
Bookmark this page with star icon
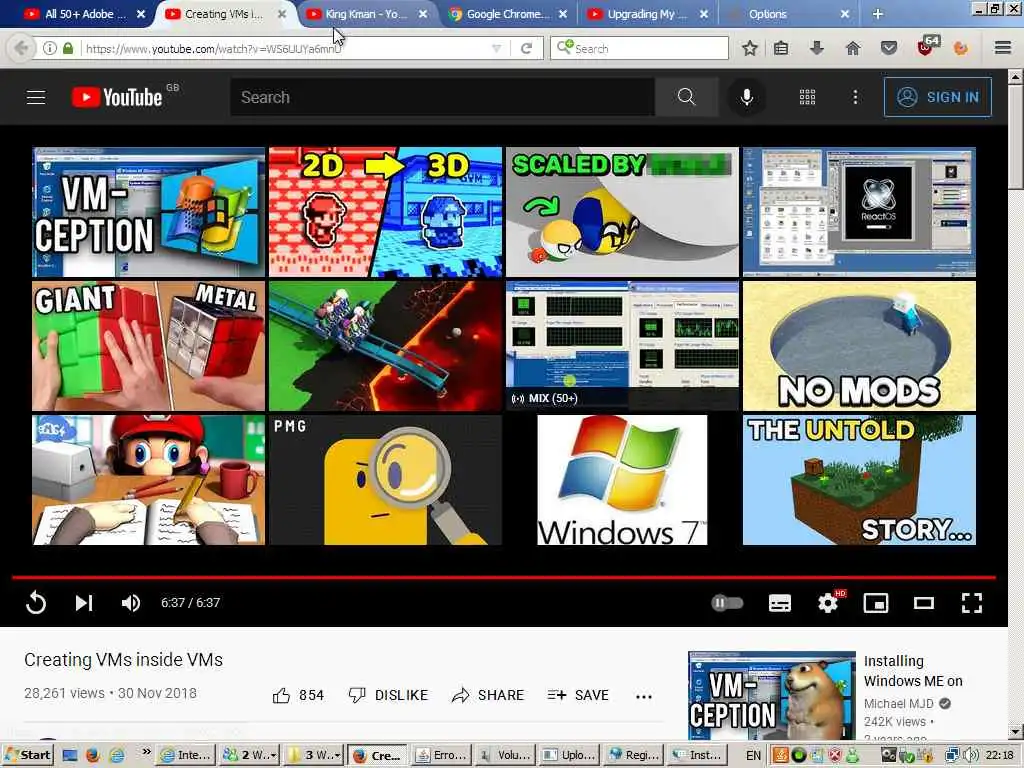750,48
